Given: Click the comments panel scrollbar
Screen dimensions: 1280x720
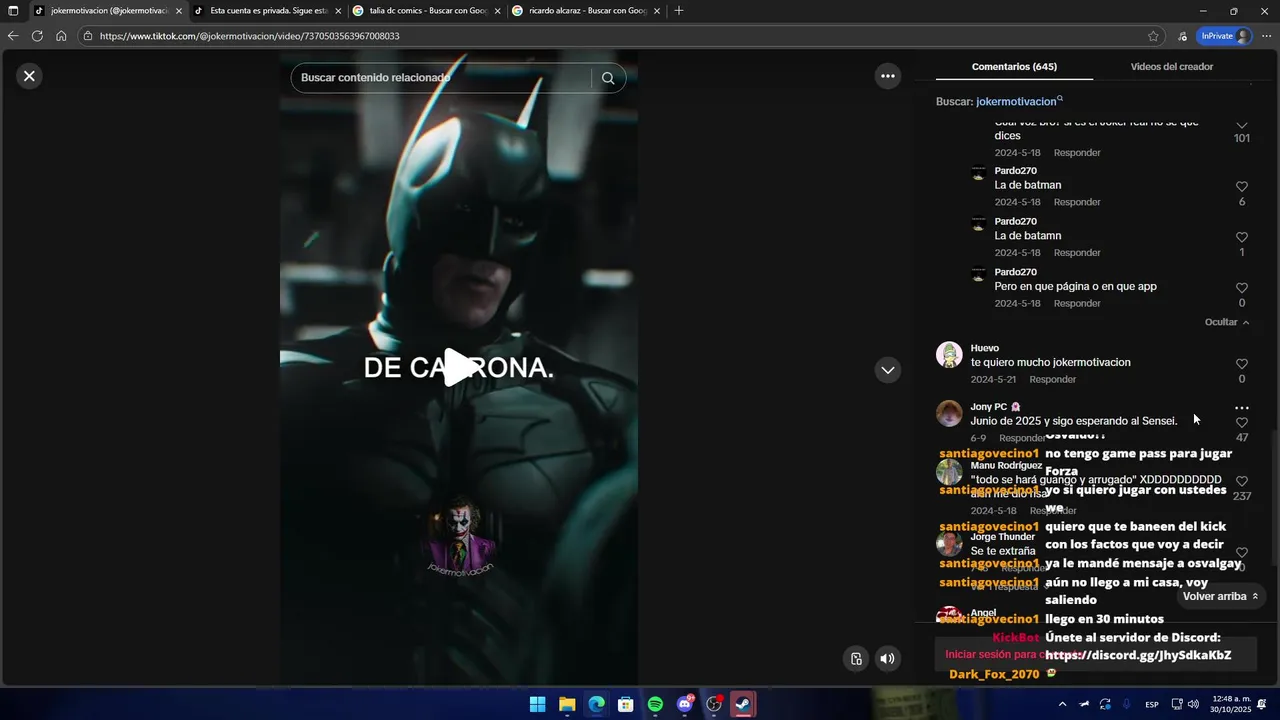Looking at the screenshot, I should click(1274, 498).
